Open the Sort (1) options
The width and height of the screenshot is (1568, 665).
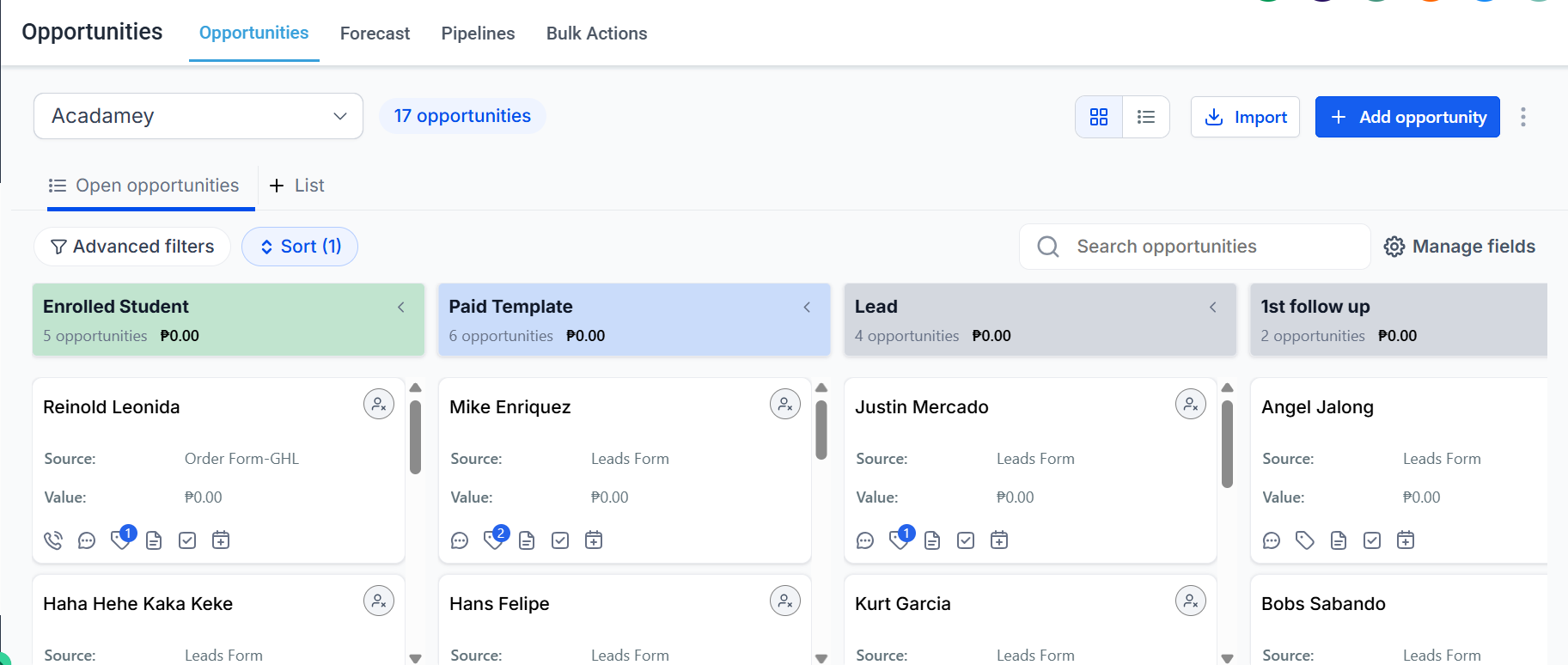pyautogui.click(x=300, y=247)
